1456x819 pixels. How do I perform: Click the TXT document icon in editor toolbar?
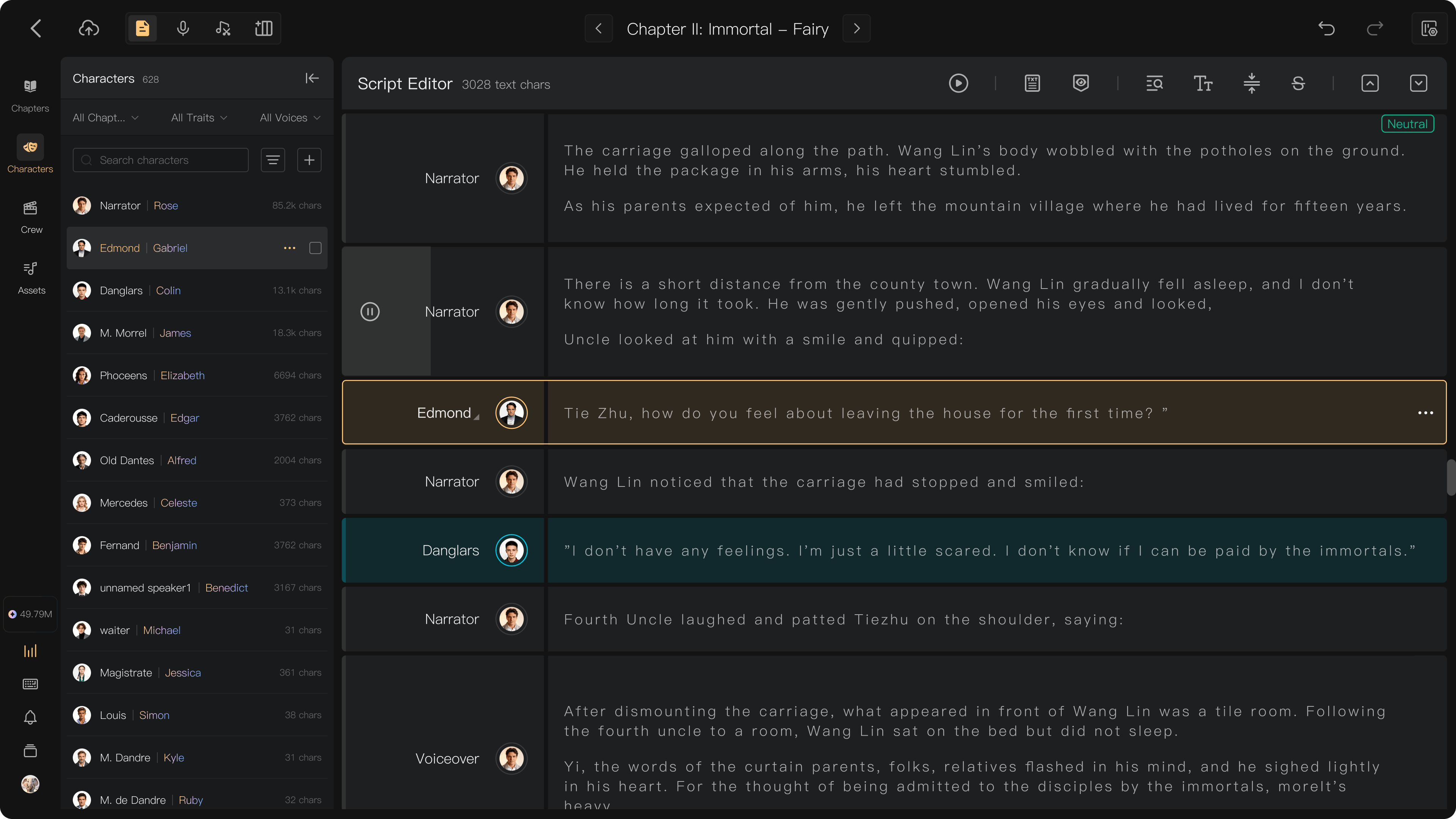1032,84
